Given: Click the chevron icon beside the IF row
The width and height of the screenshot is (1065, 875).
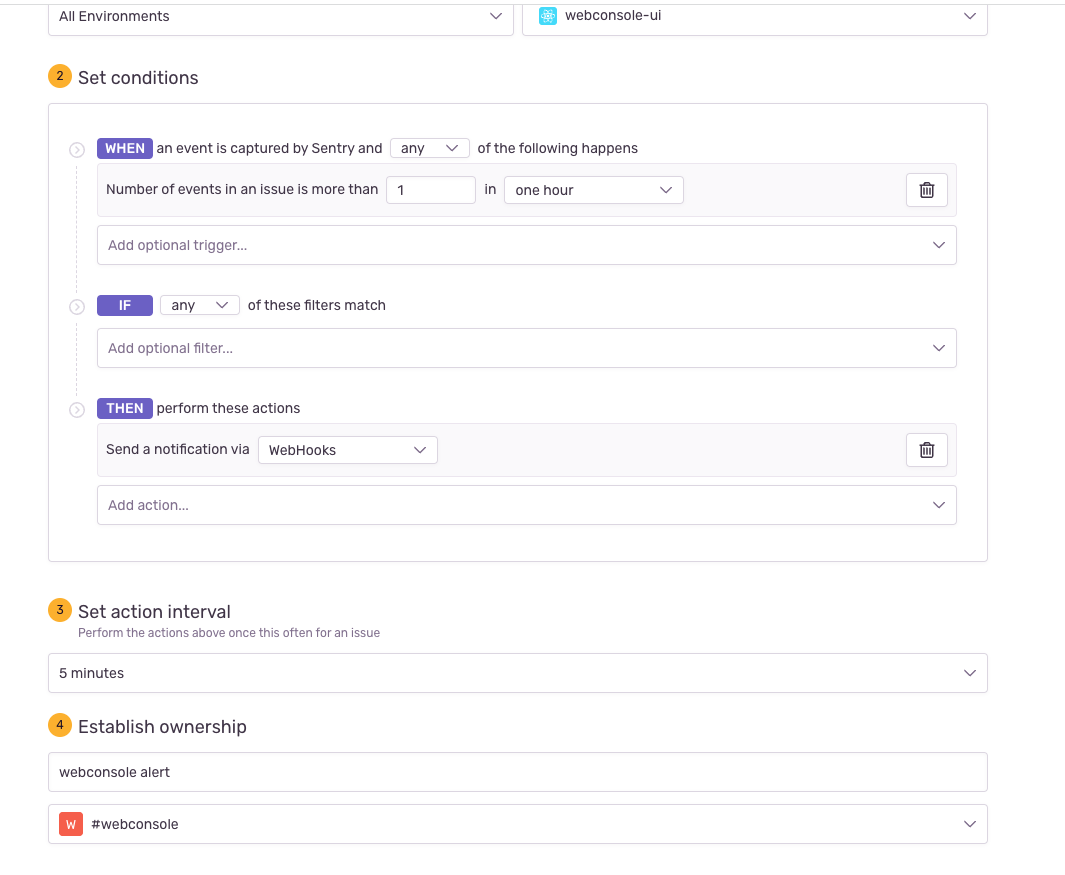Looking at the screenshot, I should (77, 306).
